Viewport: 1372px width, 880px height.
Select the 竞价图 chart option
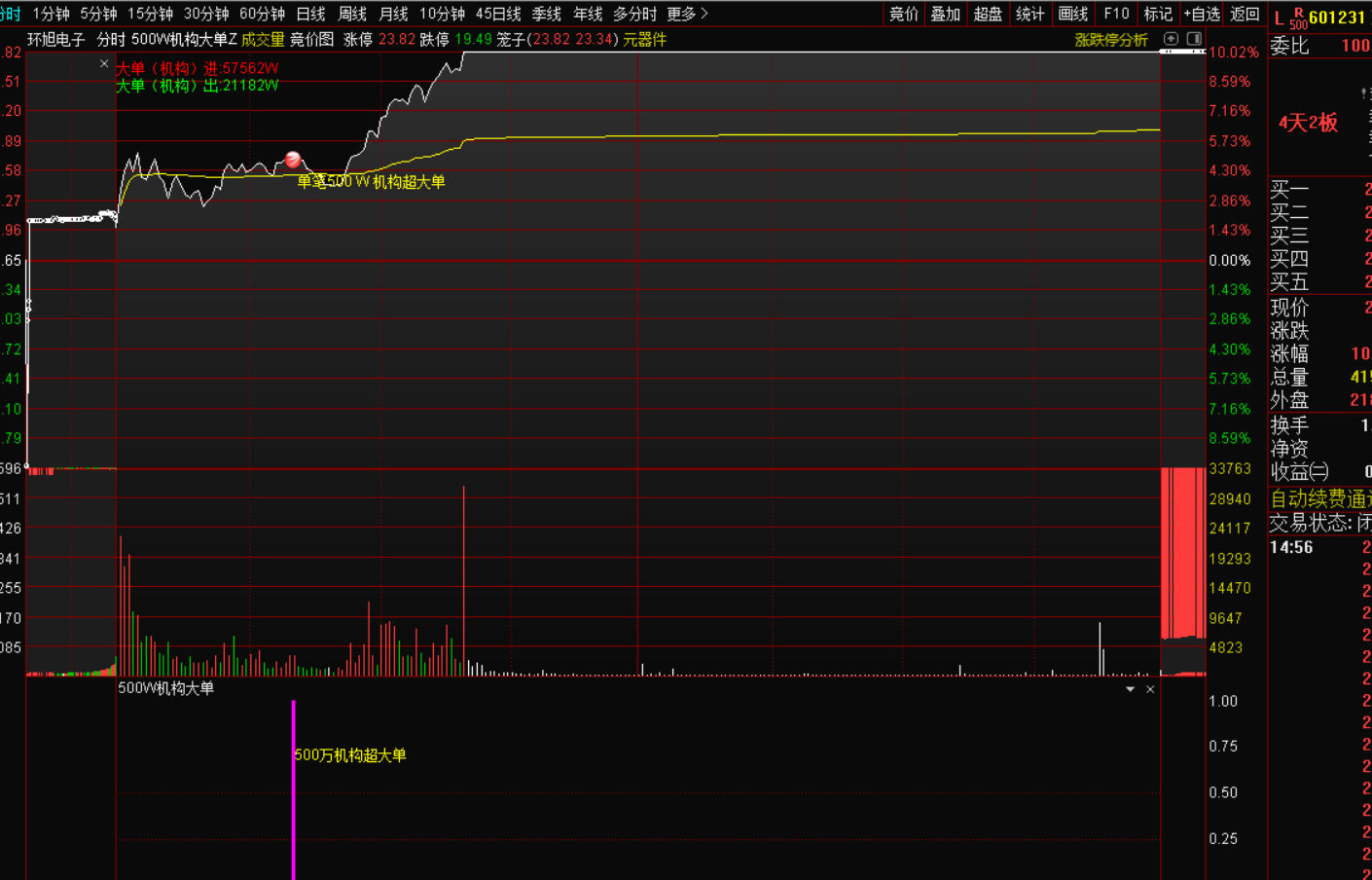tap(311, 40)
